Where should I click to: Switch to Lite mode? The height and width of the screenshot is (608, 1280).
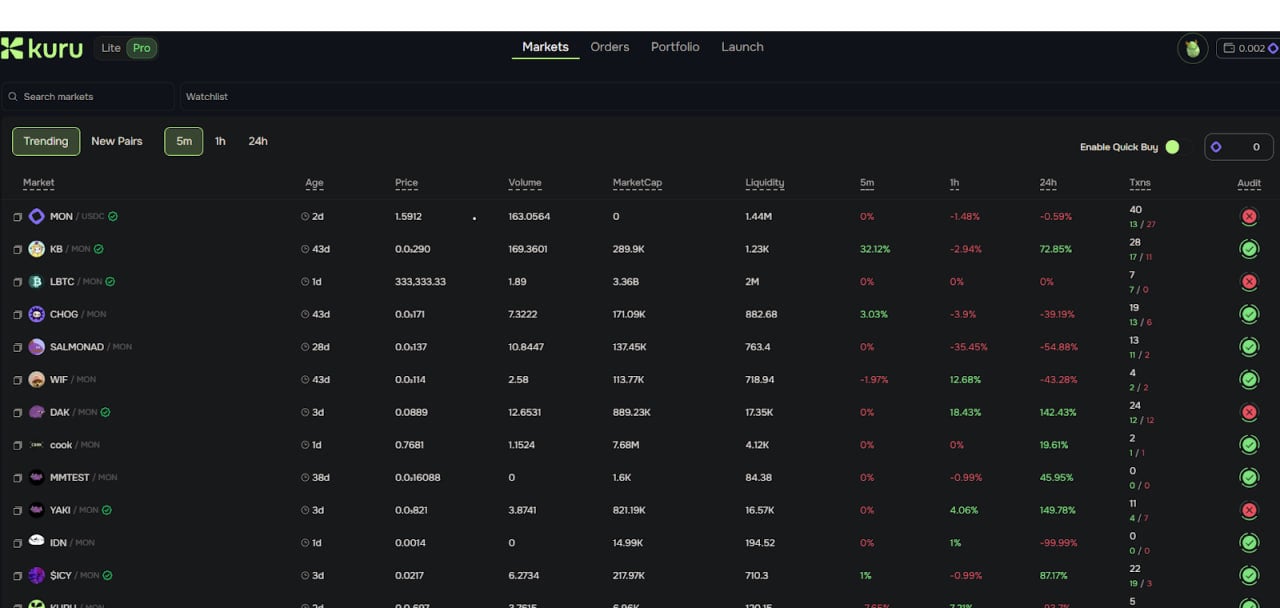click(x=111, y=48)
